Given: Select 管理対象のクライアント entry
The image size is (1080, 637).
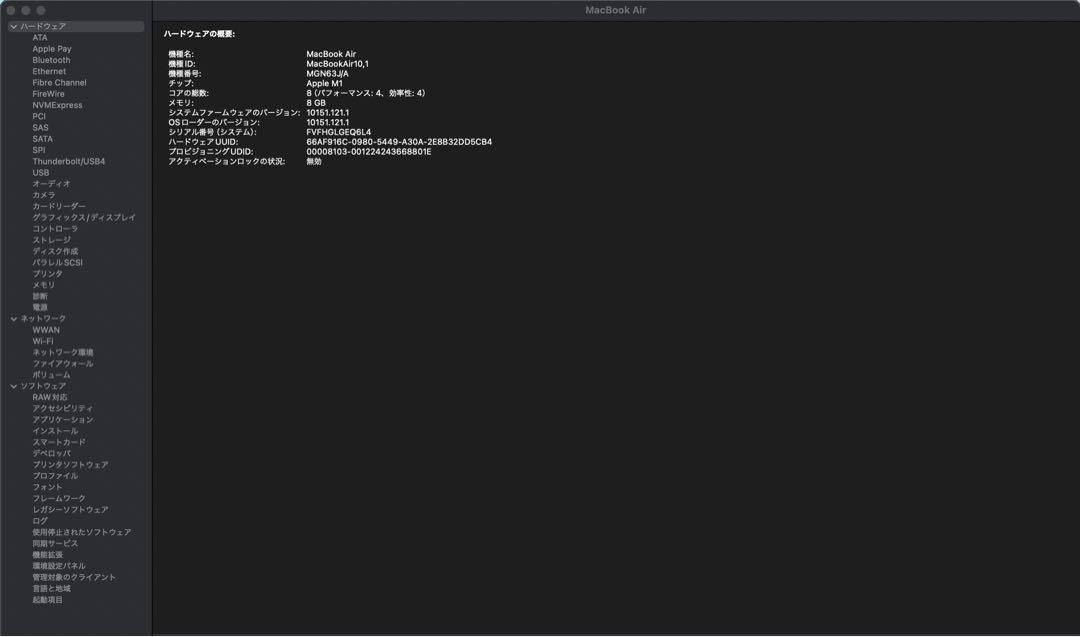Looking at the screenshot, I should 74,578.
